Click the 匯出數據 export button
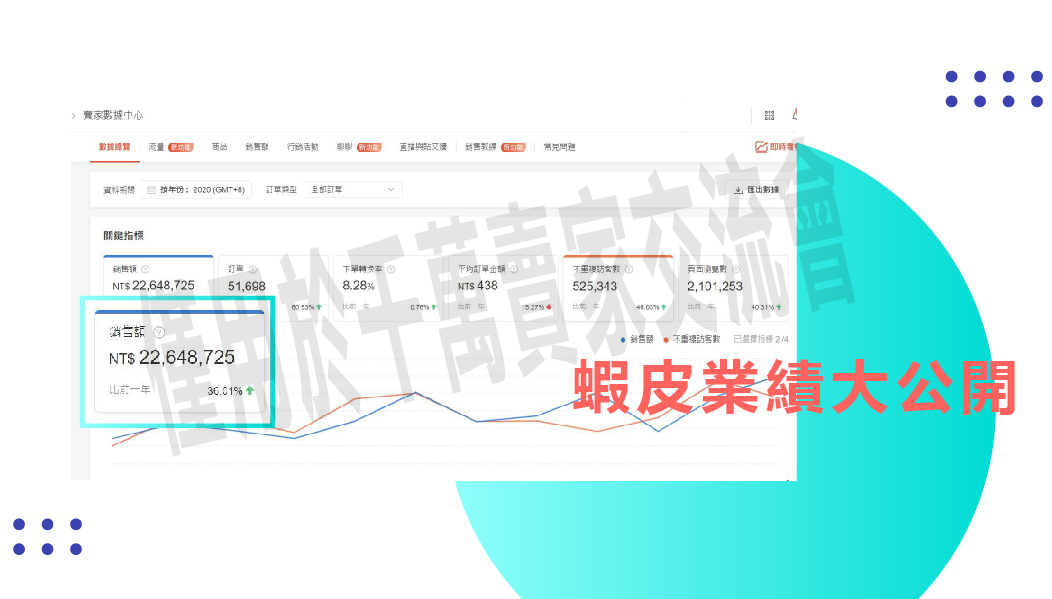The width and height of the screenshot is (1052, 599). (x=757, y=189)
